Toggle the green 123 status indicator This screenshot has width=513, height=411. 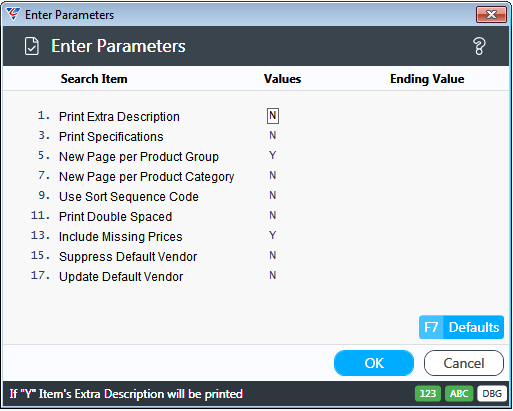coord(428,394)
